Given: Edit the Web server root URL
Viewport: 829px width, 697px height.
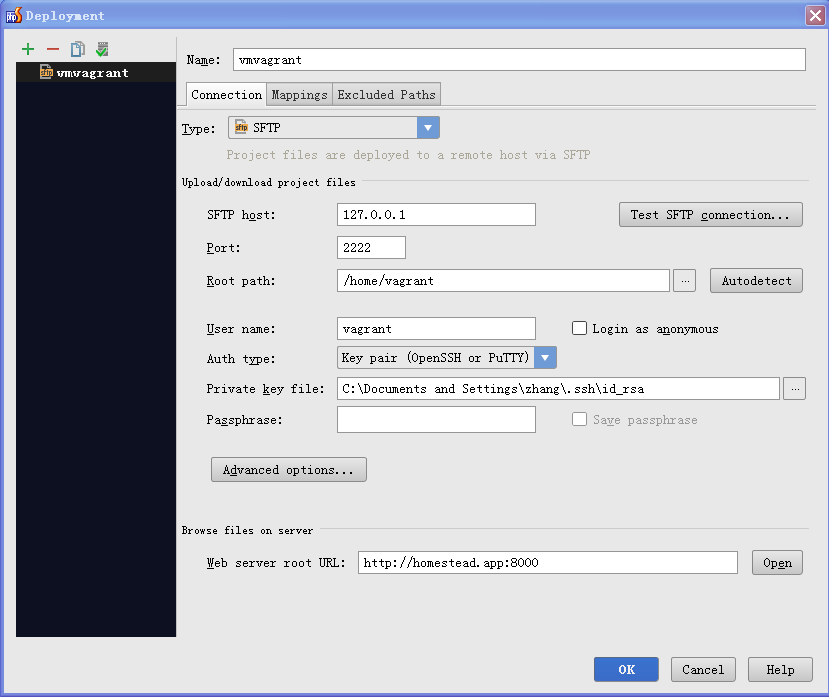Looking at the screenshot, I should pyautogui.click(x=548, y=563).
